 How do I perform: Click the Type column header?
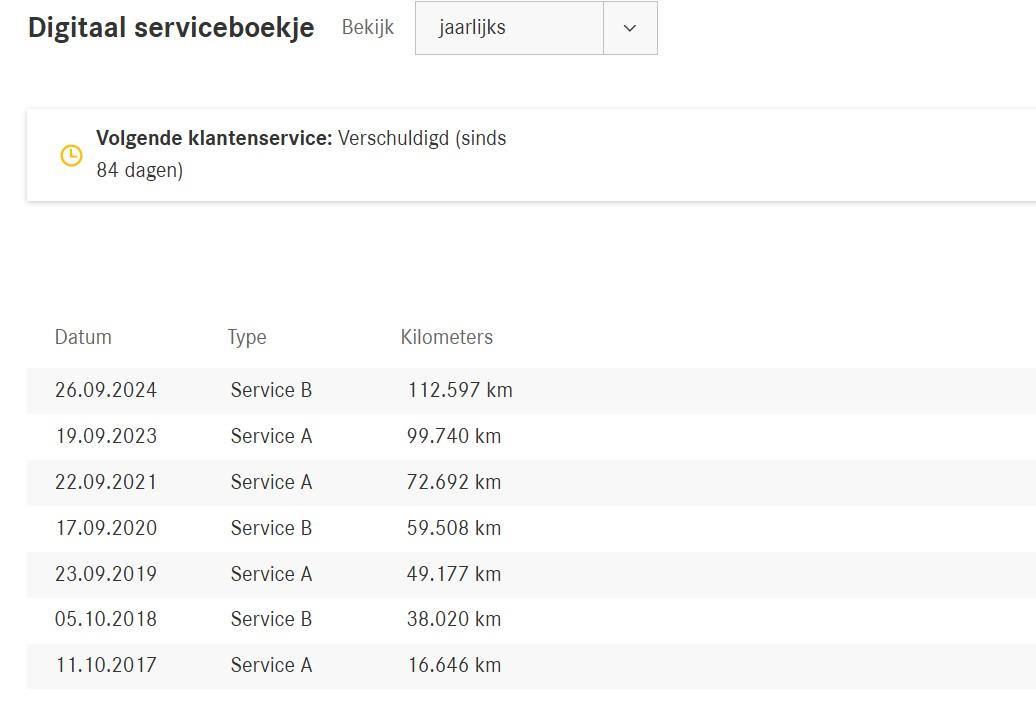tap(247, 337)
